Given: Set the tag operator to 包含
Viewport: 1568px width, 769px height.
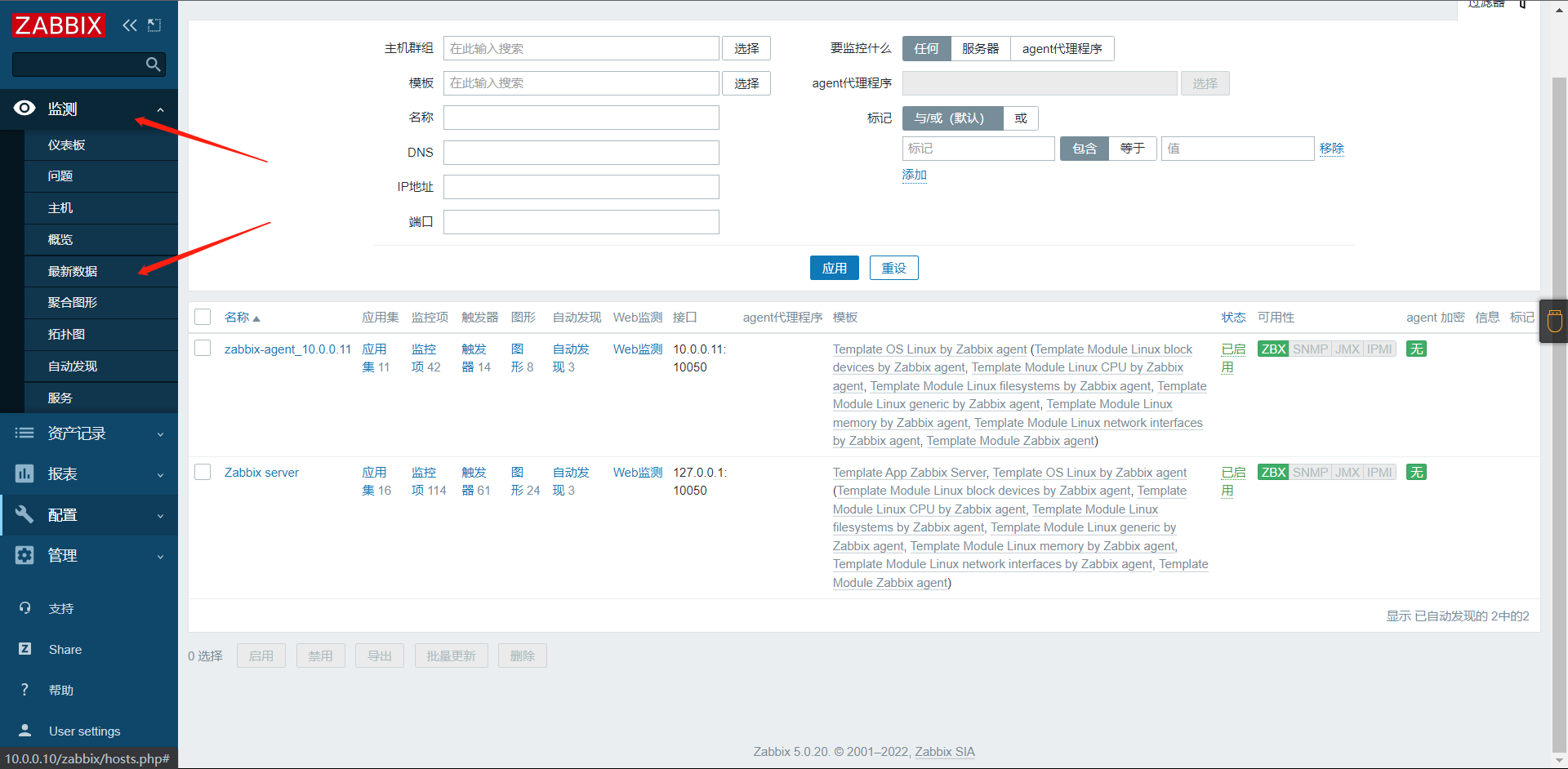Looking at the screenshot, I should (x=1085, y=148).
